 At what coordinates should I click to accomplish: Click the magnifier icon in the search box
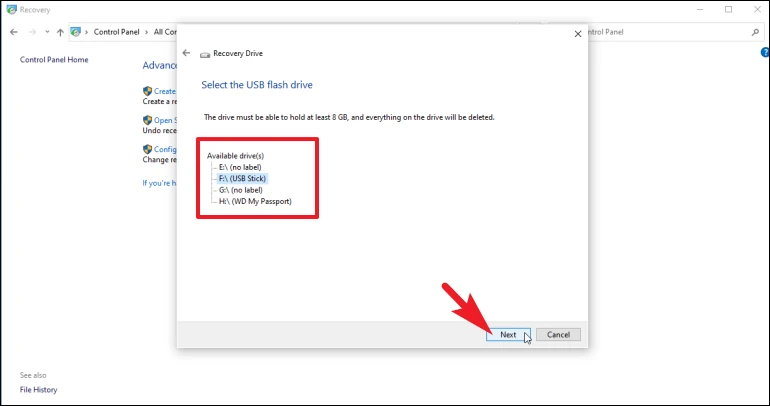pos(755,32)
